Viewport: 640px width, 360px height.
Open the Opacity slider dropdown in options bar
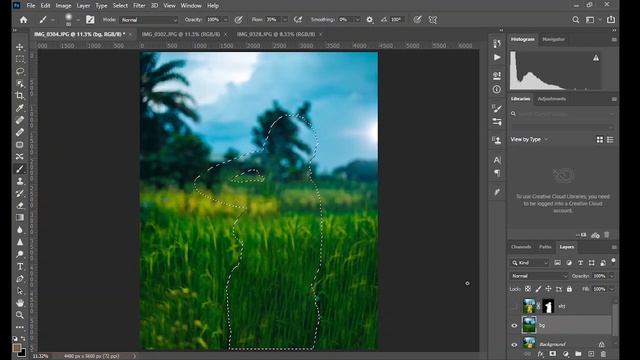pyautogui.click(x=225, y=20)
